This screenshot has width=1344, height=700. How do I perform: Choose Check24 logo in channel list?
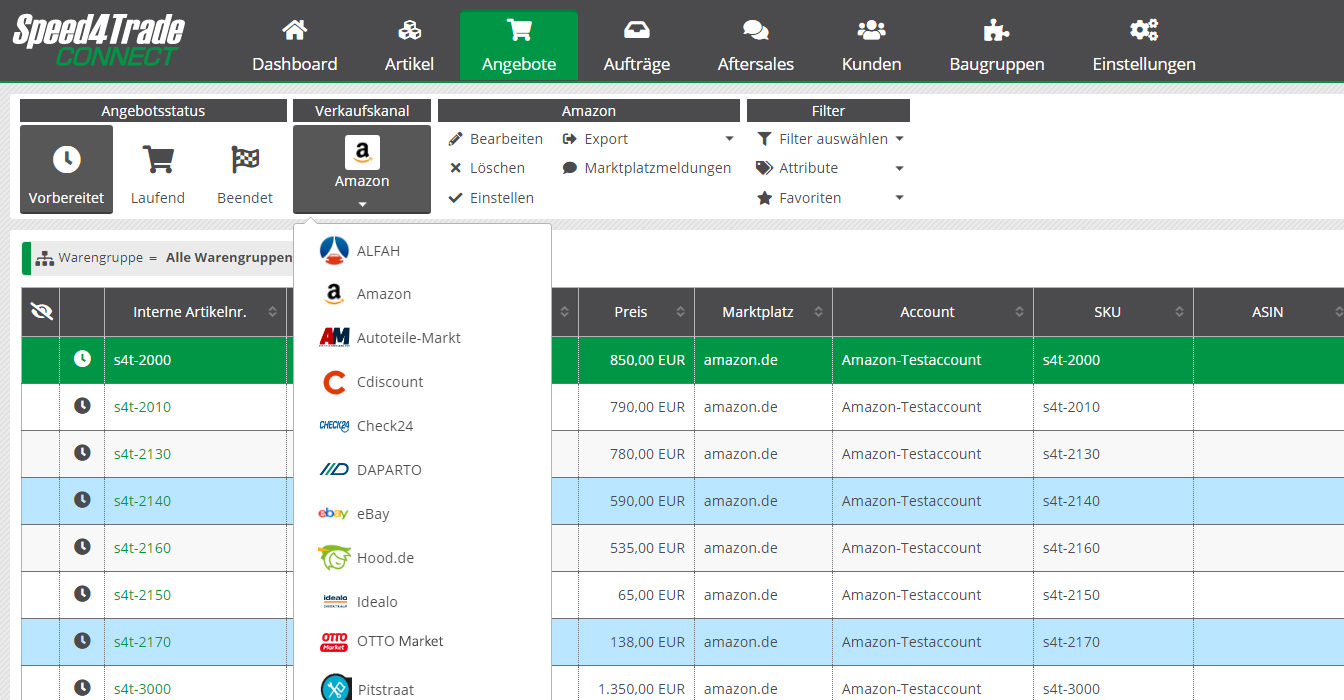(x=334, y=426)
